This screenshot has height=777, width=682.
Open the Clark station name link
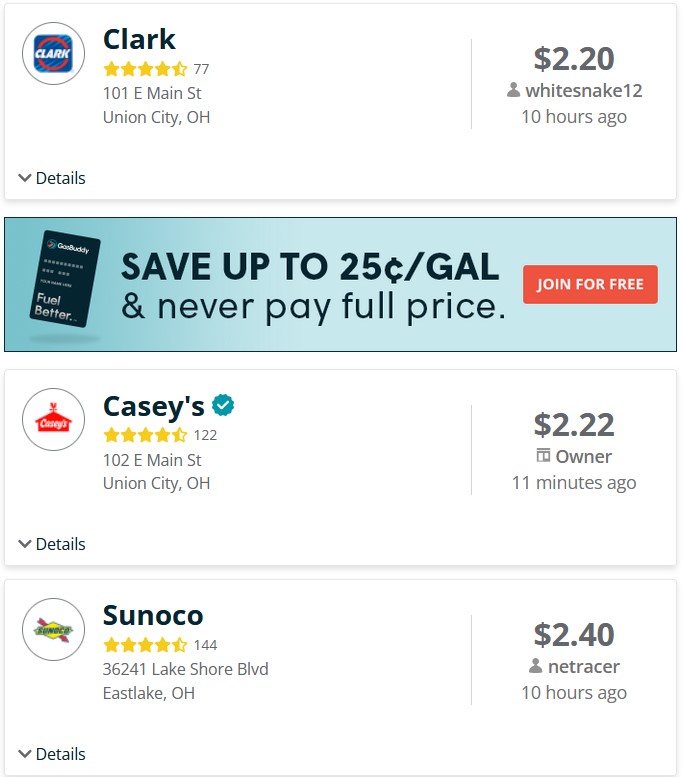pyautogui.click(x=139, y=39)
